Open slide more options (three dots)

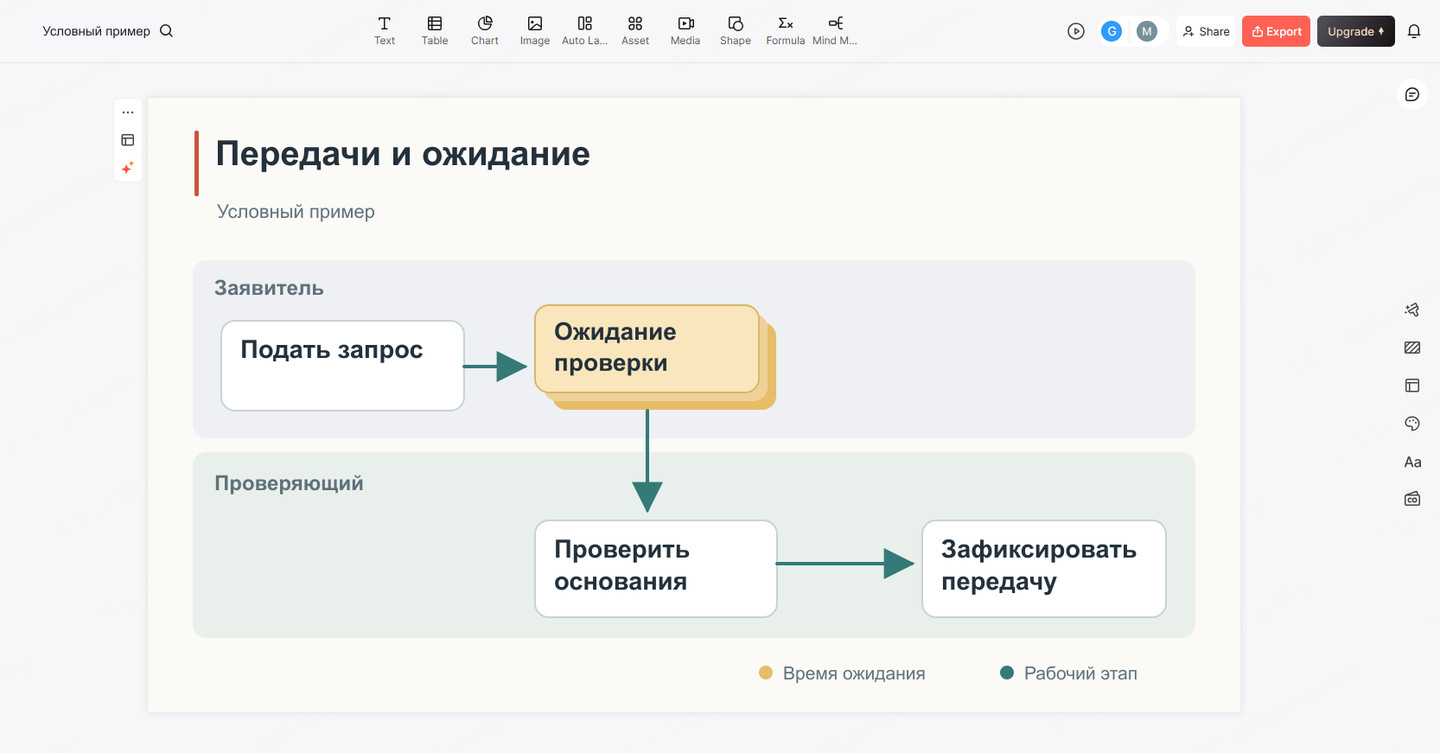(128, 113)
